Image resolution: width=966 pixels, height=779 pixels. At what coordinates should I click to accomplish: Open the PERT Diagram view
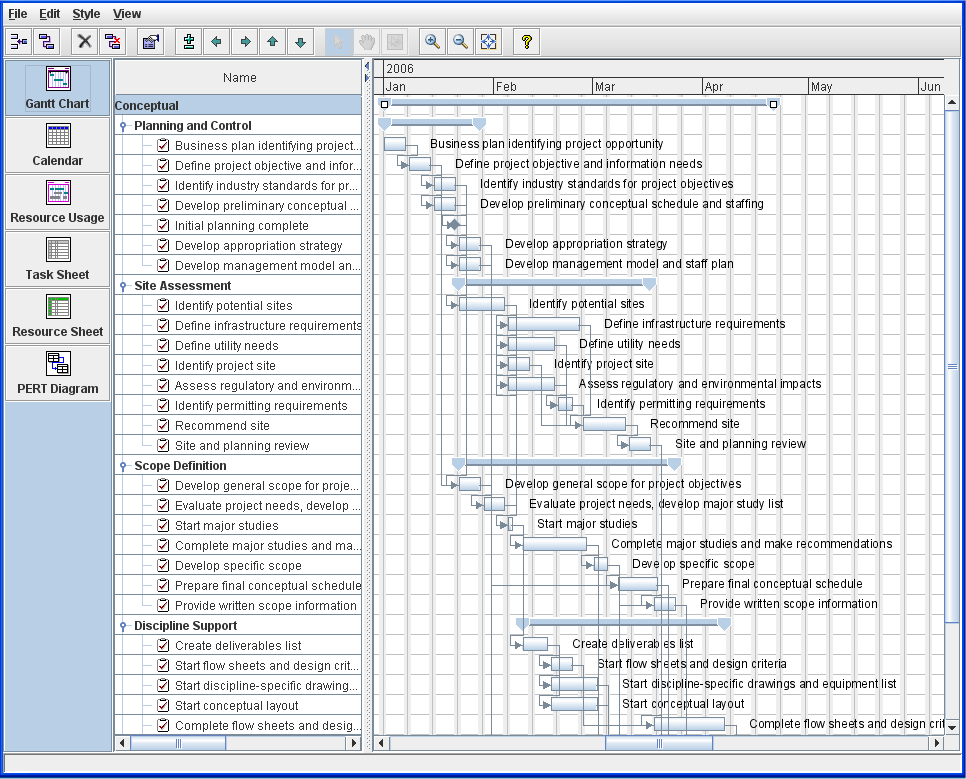click(x=58, y=374)
